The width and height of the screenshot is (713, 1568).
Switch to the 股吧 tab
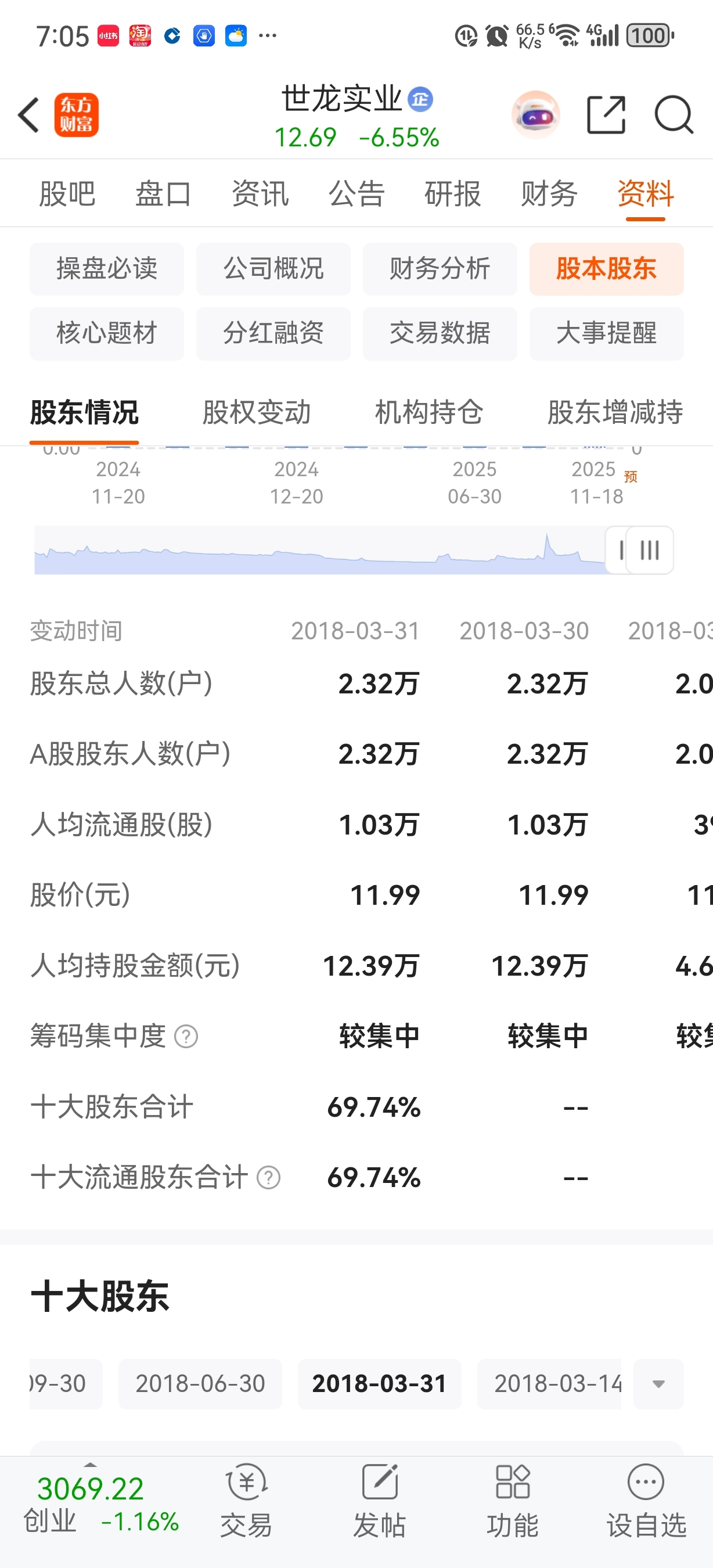[x=67, y=193]
